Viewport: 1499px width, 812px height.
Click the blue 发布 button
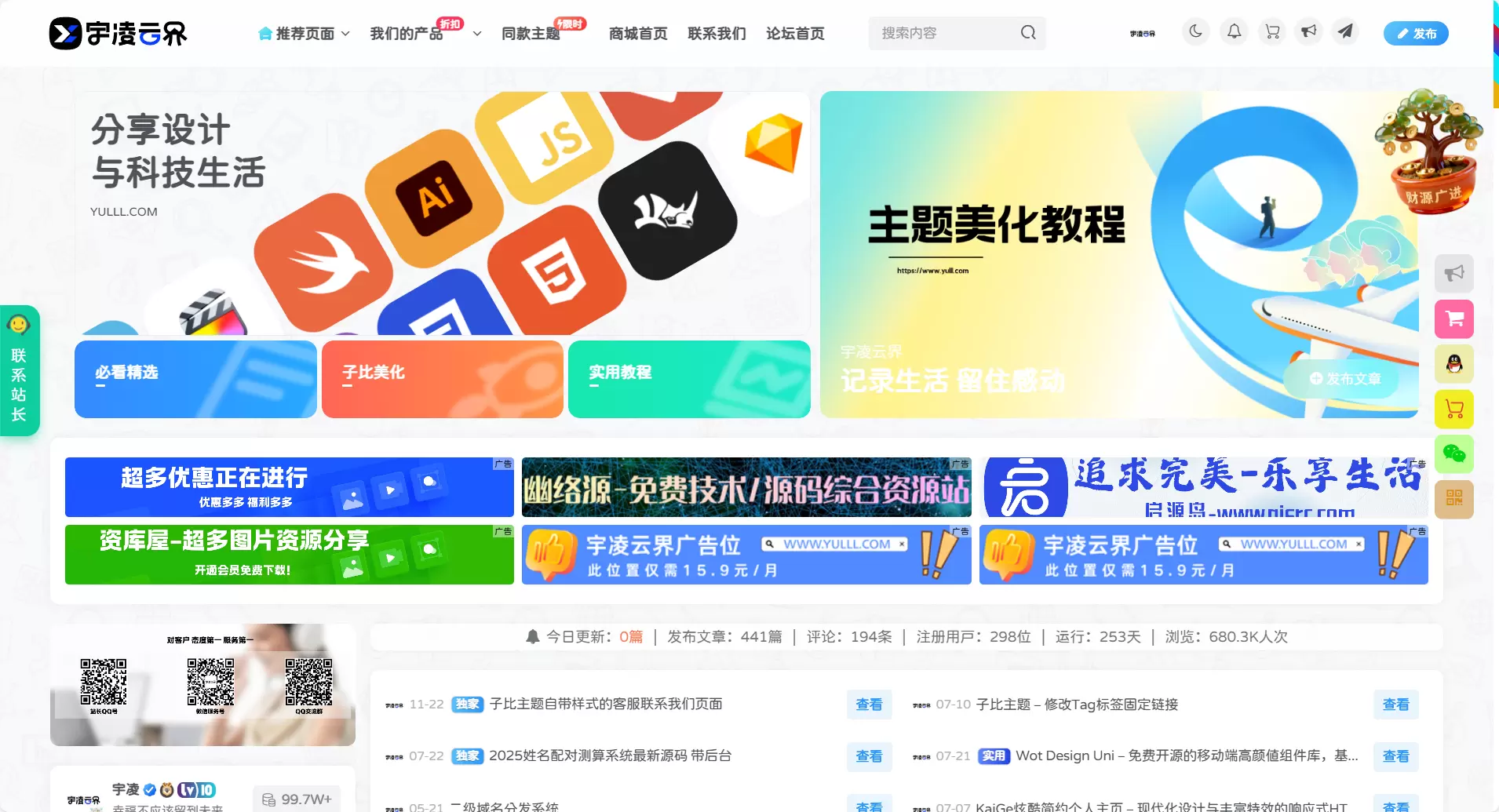[1416, 33]
